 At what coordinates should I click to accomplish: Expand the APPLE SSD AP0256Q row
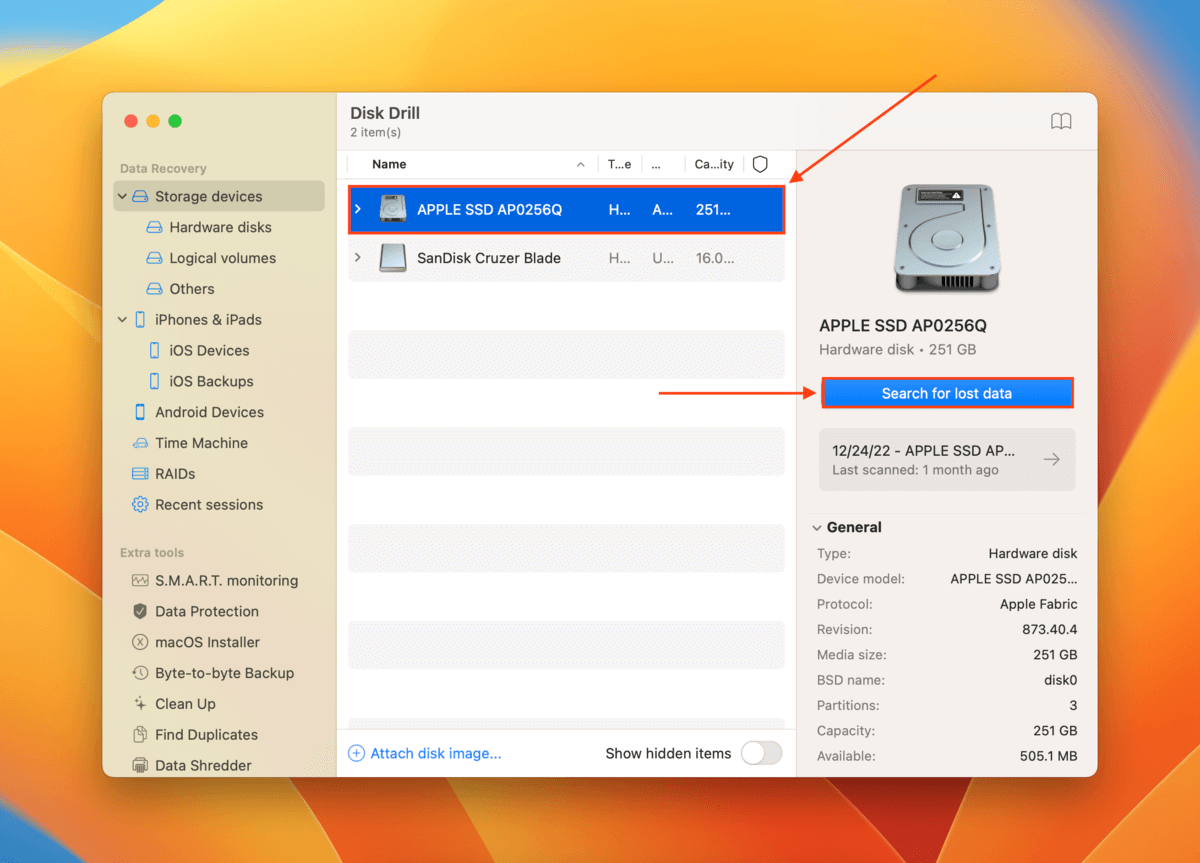358,210
